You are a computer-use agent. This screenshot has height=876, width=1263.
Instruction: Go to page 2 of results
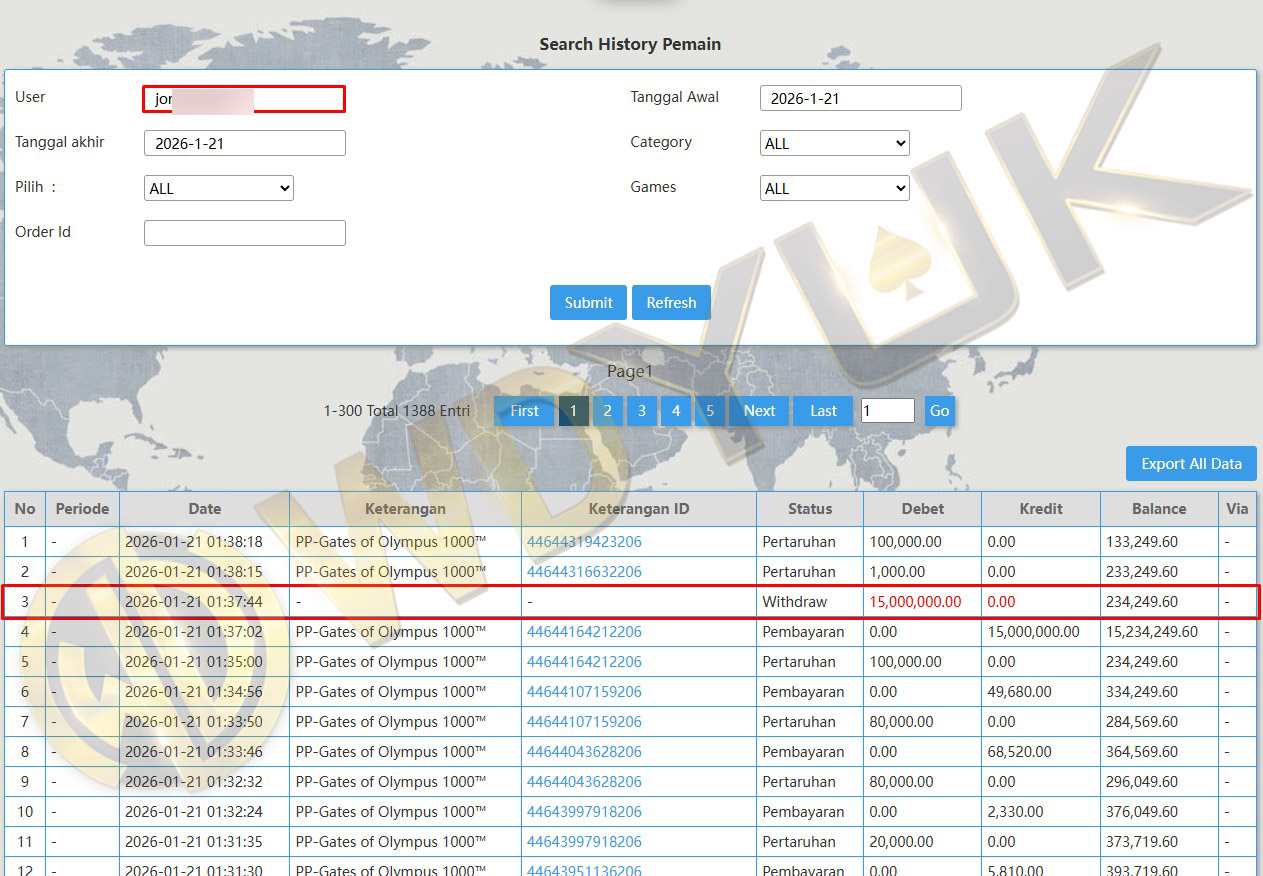pyautogui.click(x=607, y=411)
